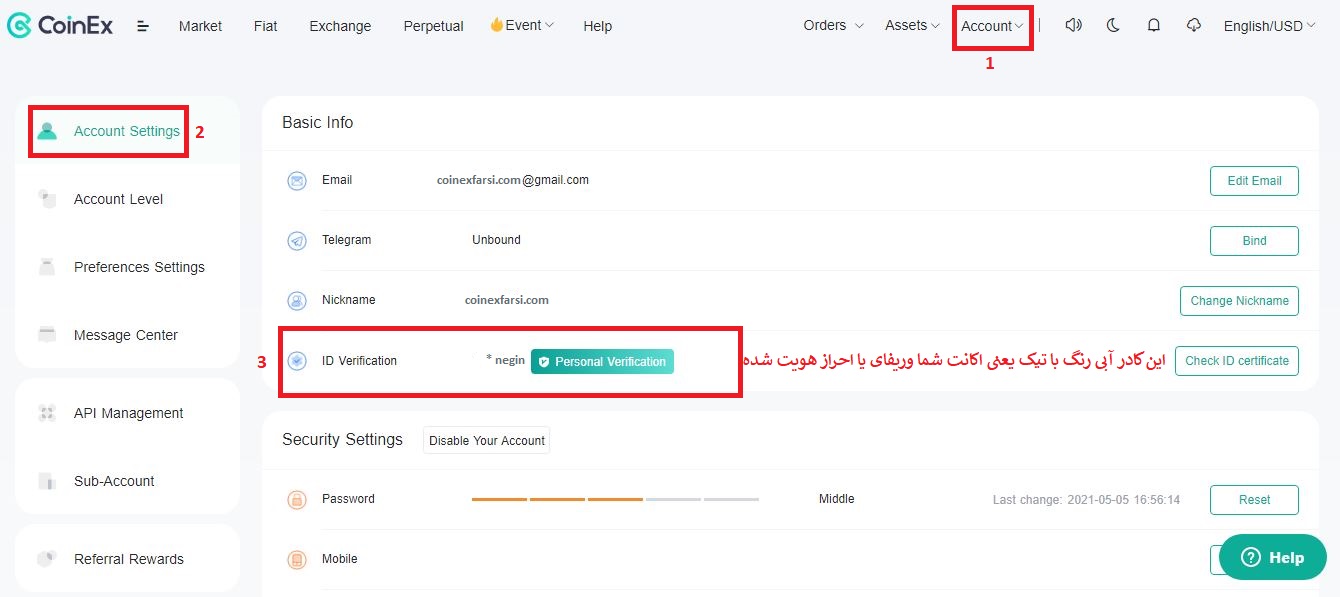Click the Sub-Account sidebar icon
1340x597 pixels.
click(47, 481)
